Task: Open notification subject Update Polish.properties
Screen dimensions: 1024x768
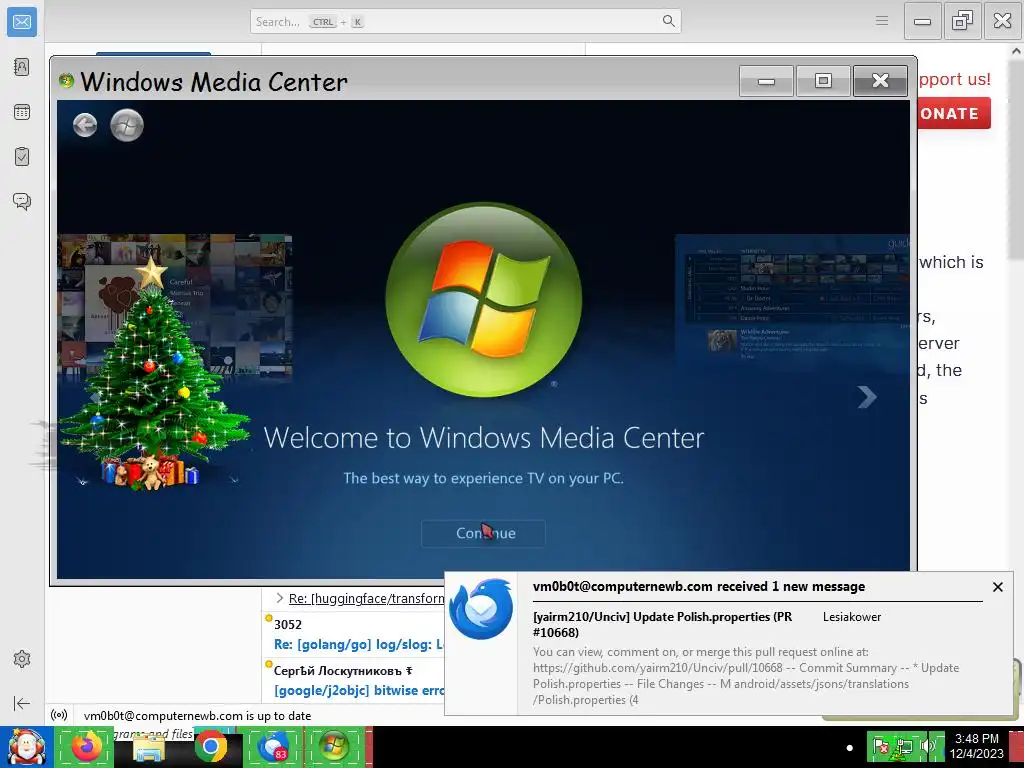Action: coord(662,624)
